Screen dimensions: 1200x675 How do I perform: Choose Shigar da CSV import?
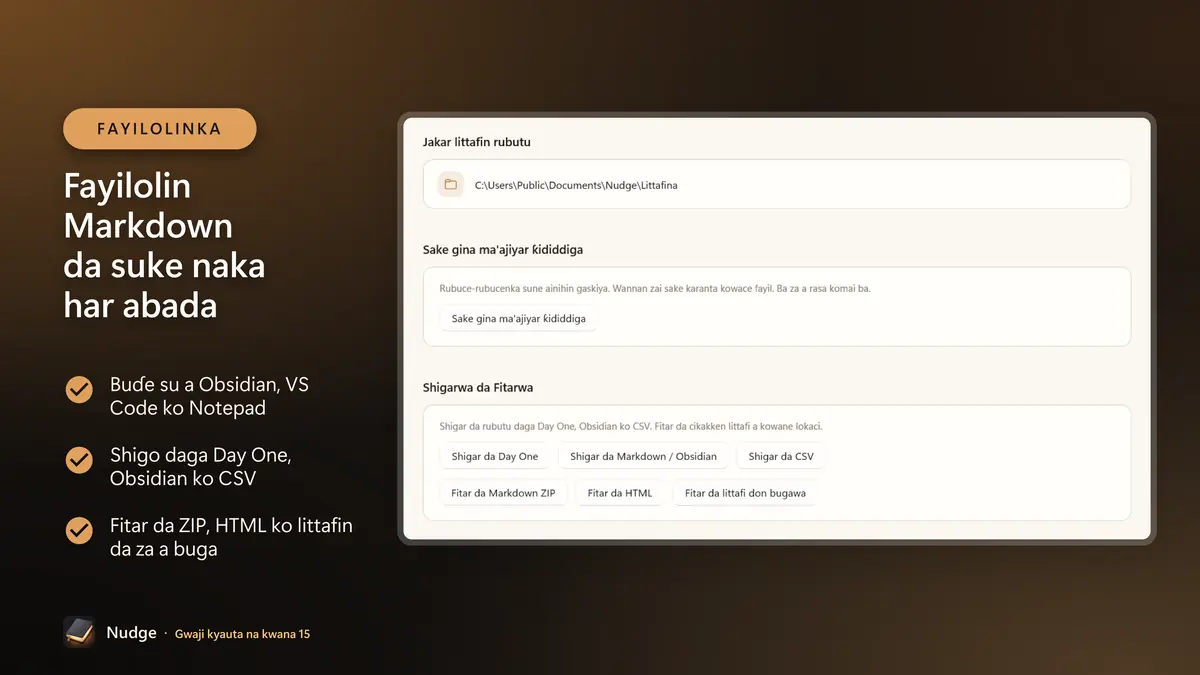[x=781, y=456]
